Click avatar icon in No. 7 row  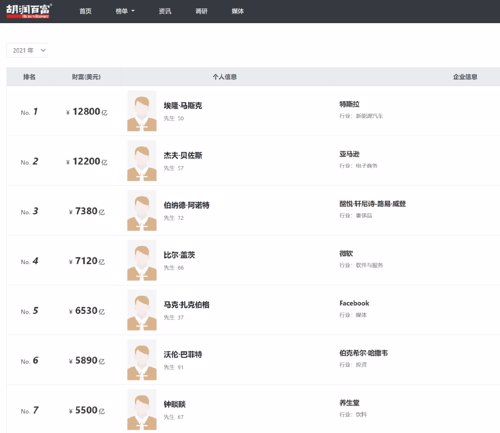[142, 410]
